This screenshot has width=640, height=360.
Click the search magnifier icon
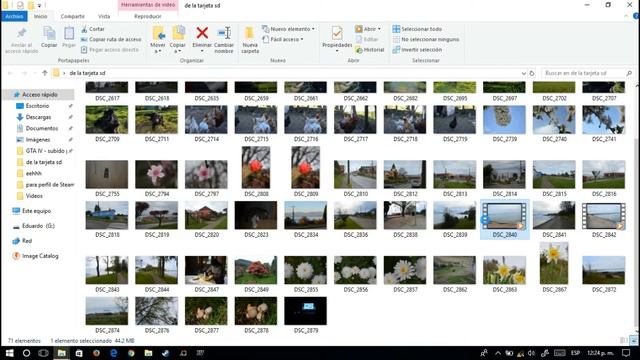629,73
